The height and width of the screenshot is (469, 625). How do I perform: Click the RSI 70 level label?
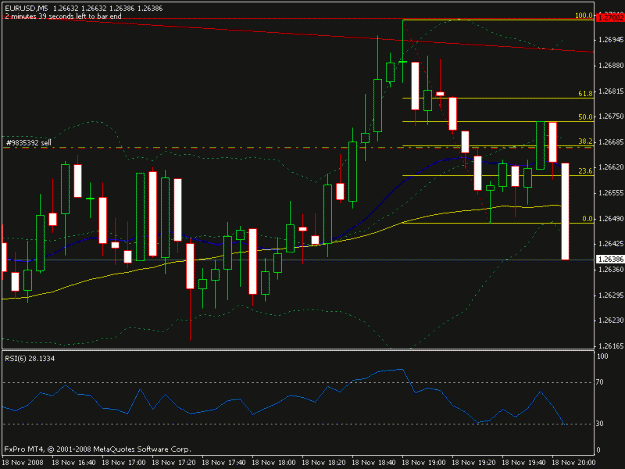pyautogui.click(x=599, y=382)
